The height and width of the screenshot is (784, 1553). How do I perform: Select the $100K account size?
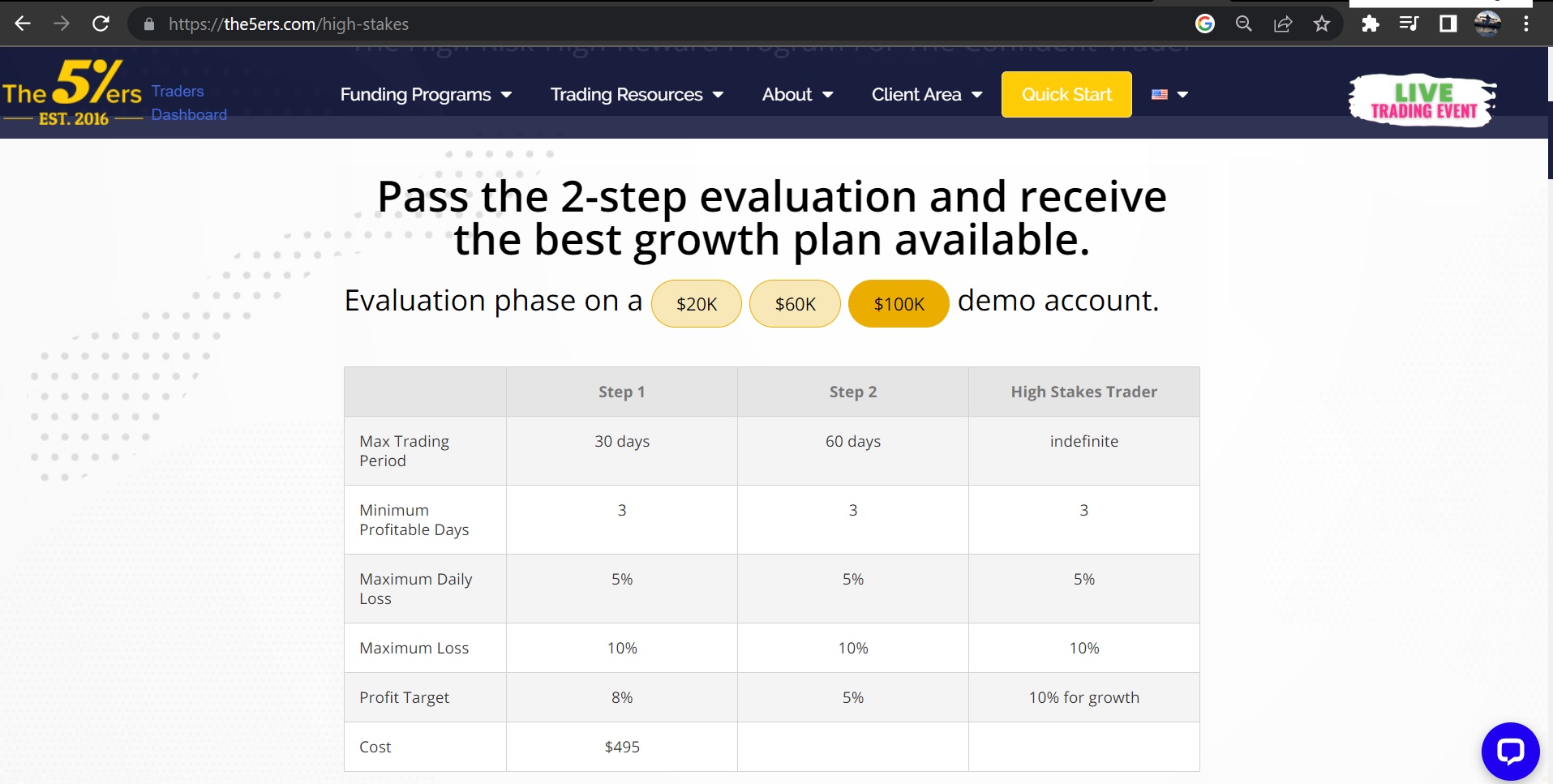(x=899, y=304)
